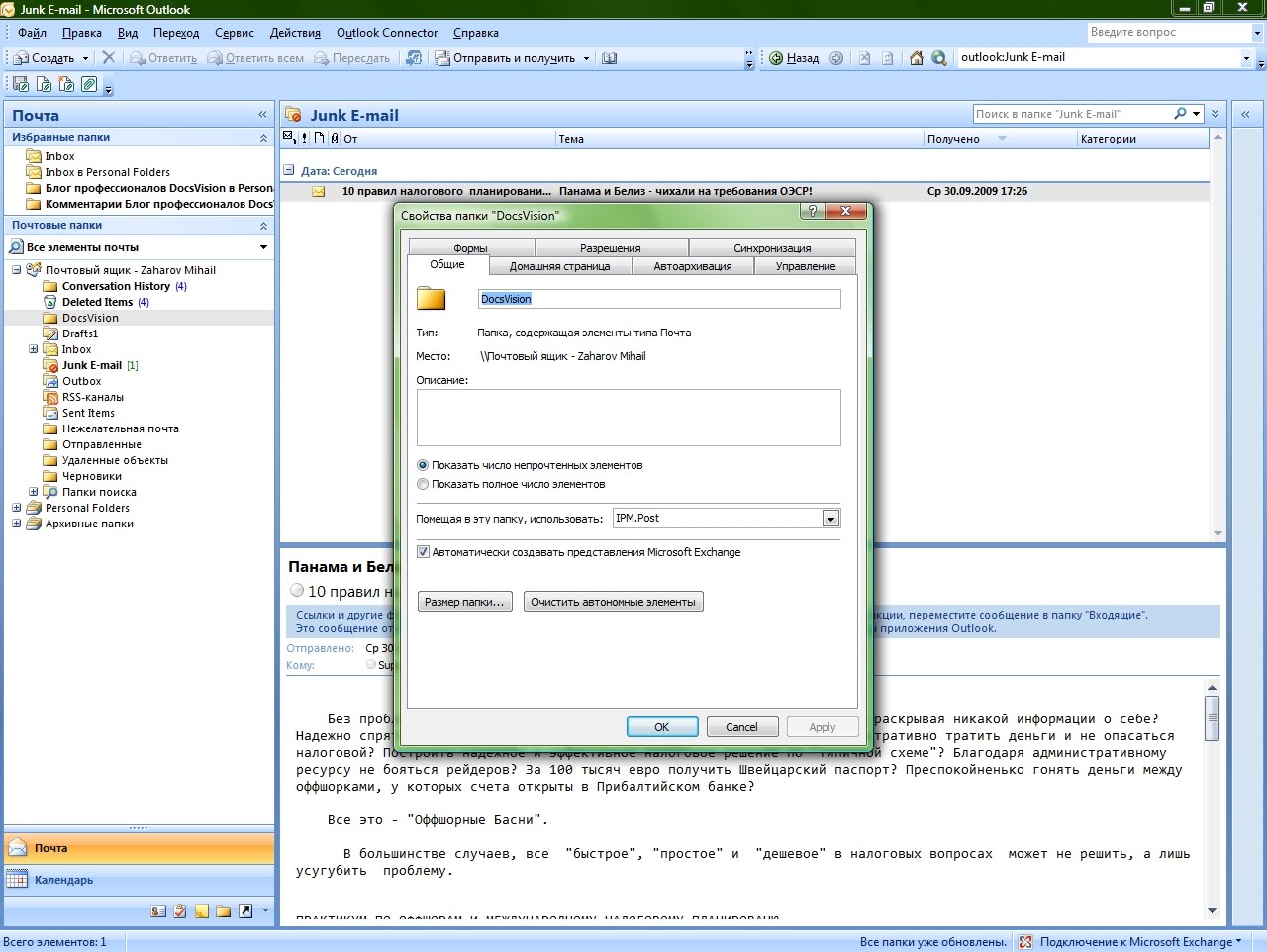Click the green Back arrow icon
This screenshot has width=1267, height=952.
click(777, 58)
